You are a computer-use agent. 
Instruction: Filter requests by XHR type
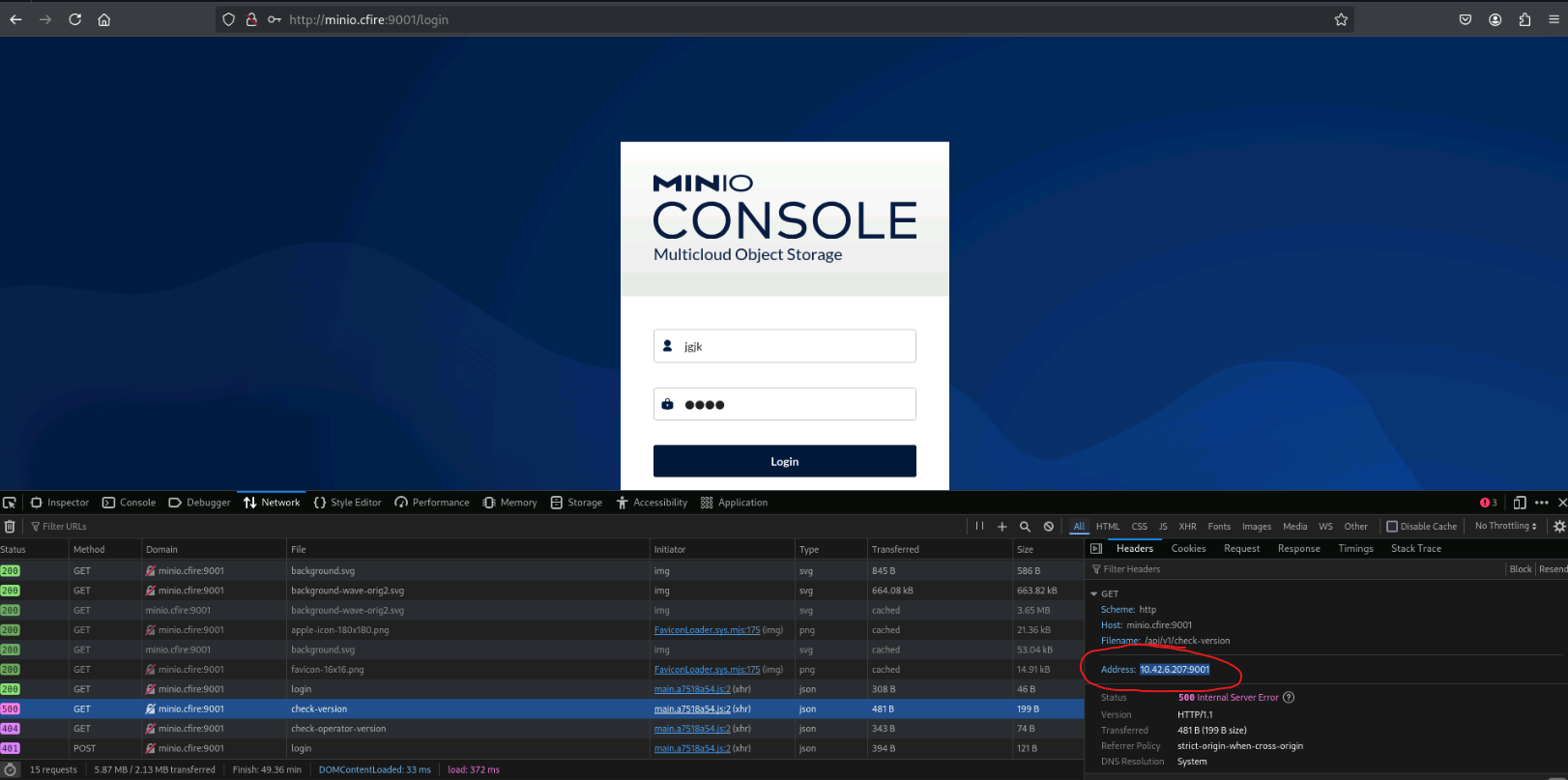[1187, 527]
